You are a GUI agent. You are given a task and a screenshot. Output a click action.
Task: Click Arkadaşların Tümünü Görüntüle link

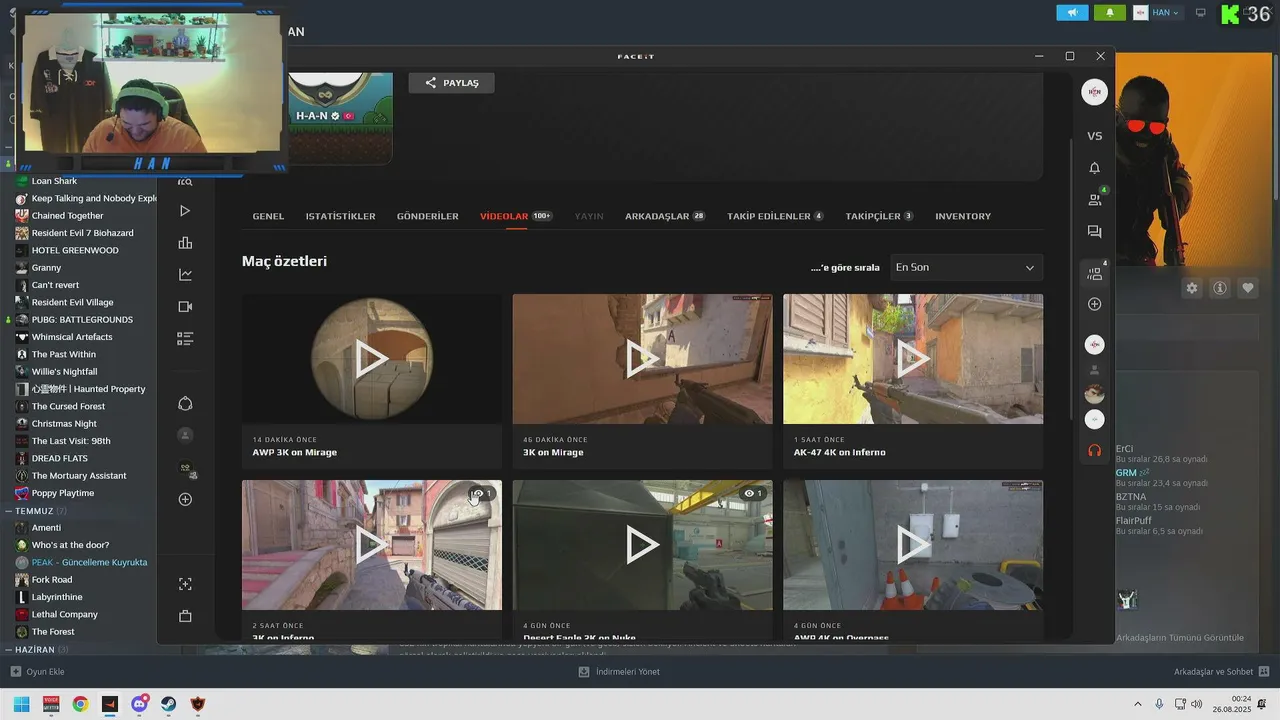1180,638
